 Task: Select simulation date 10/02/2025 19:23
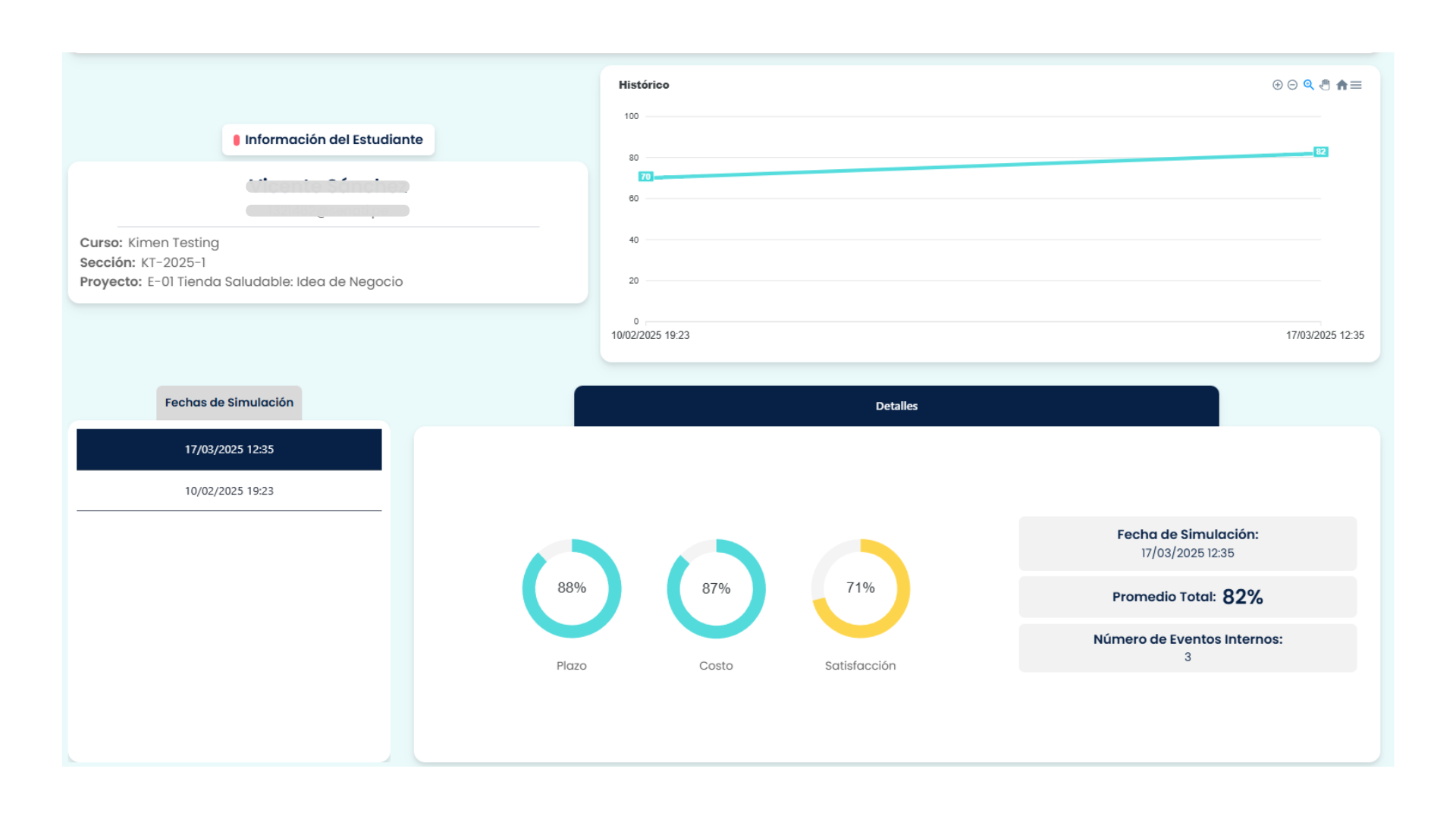click(x=229, y=491)
